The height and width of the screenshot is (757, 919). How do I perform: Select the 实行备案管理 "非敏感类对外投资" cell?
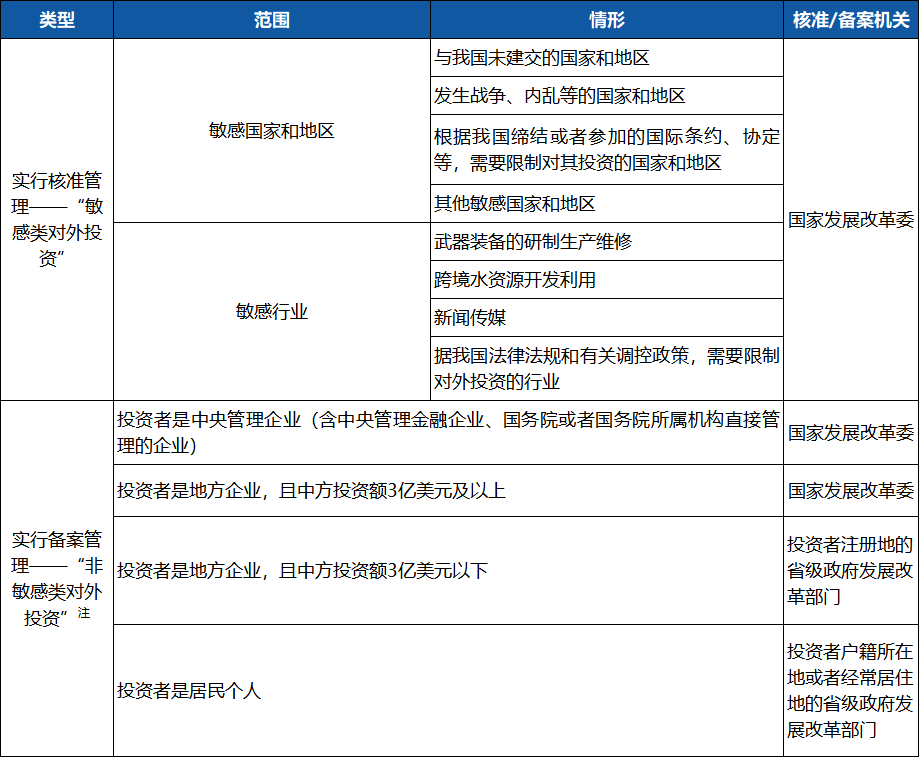57,579
